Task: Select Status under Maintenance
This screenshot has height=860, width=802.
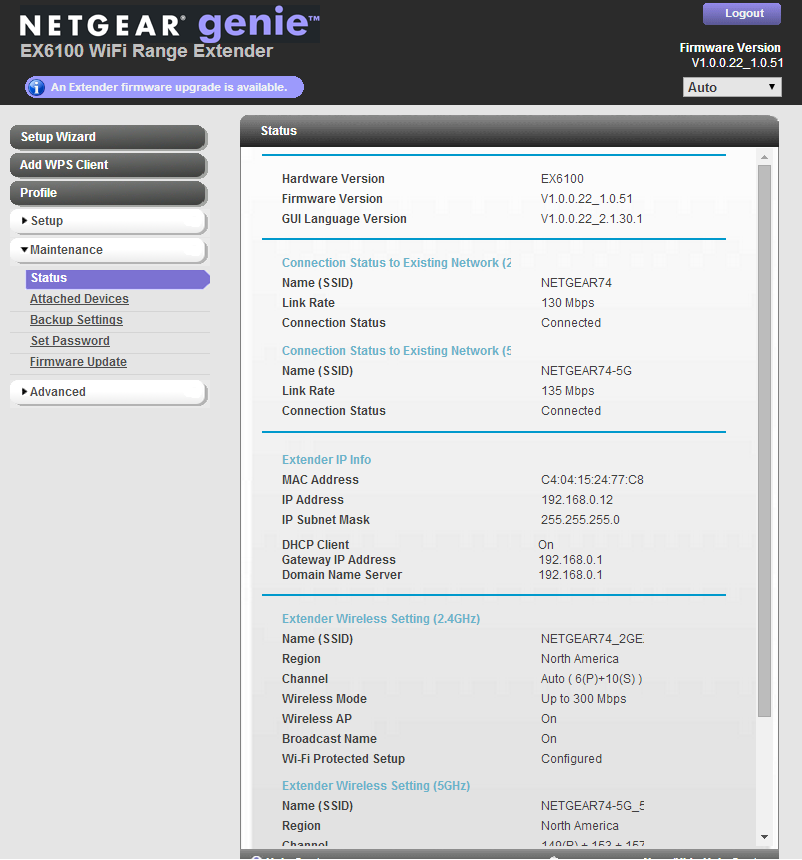Action: (x=49, y=278)
